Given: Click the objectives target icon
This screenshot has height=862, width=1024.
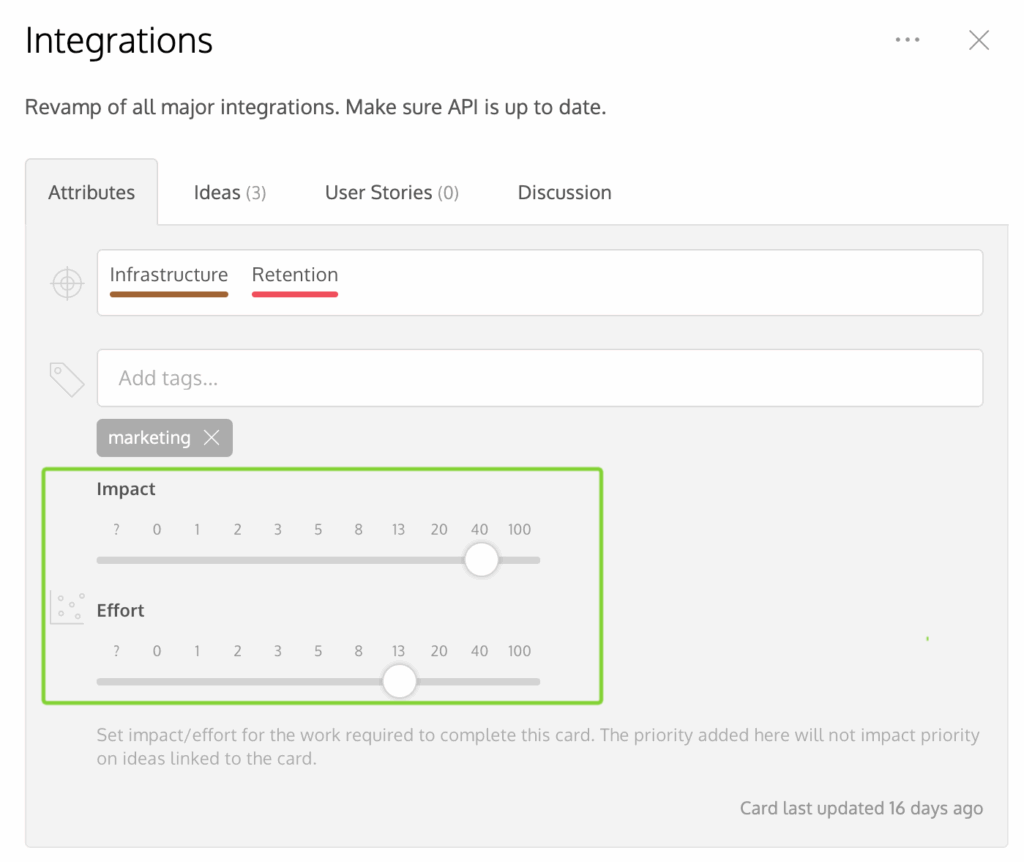Looking at the screenshot, I should point(67,283).
